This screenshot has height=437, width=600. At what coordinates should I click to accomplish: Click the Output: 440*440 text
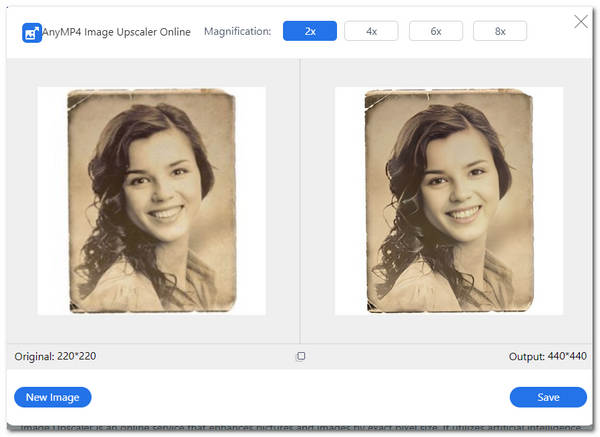click(548, 356)
